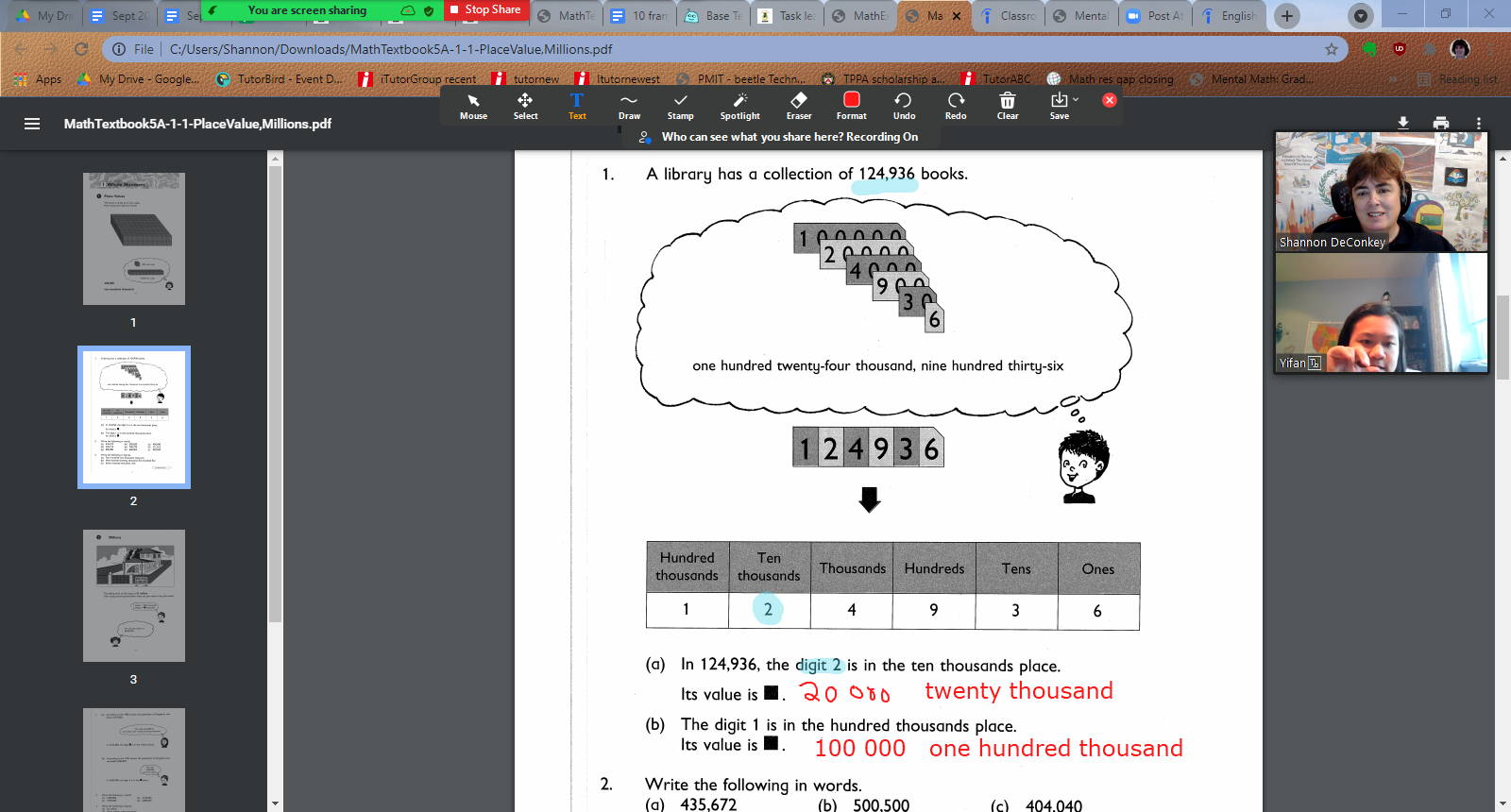
Task: Open the Stamp annotation tool
Action: coord(680,106)
